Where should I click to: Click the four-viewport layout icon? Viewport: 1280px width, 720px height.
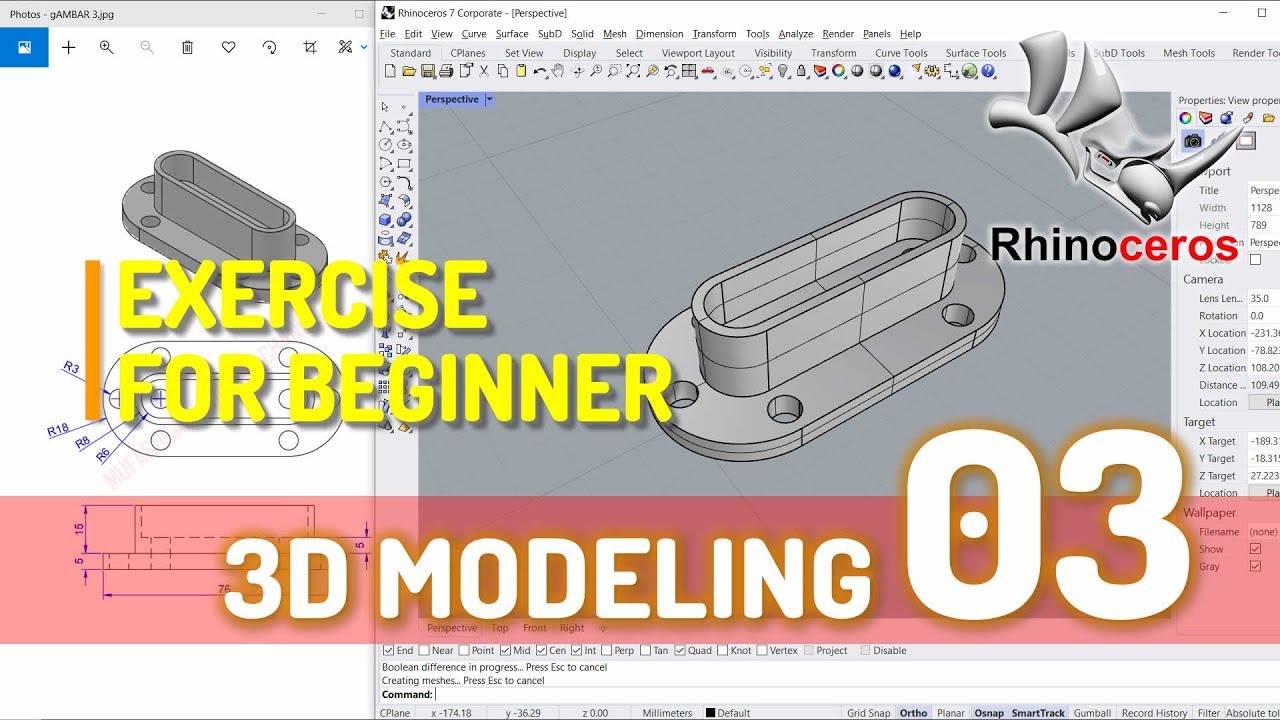tap(688, 71)
